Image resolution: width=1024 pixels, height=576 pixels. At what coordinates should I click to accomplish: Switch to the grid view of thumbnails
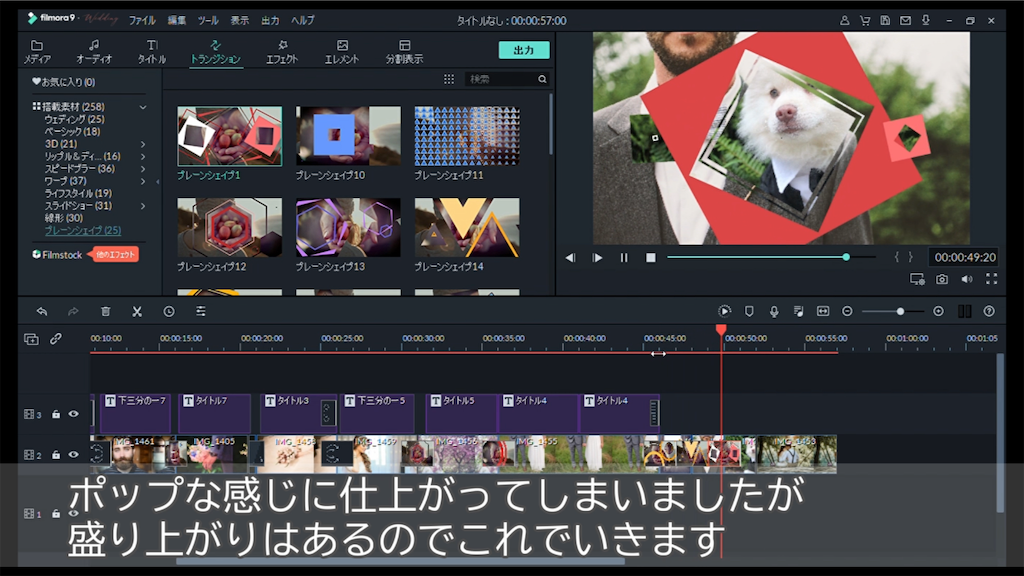tap(448, 79)
